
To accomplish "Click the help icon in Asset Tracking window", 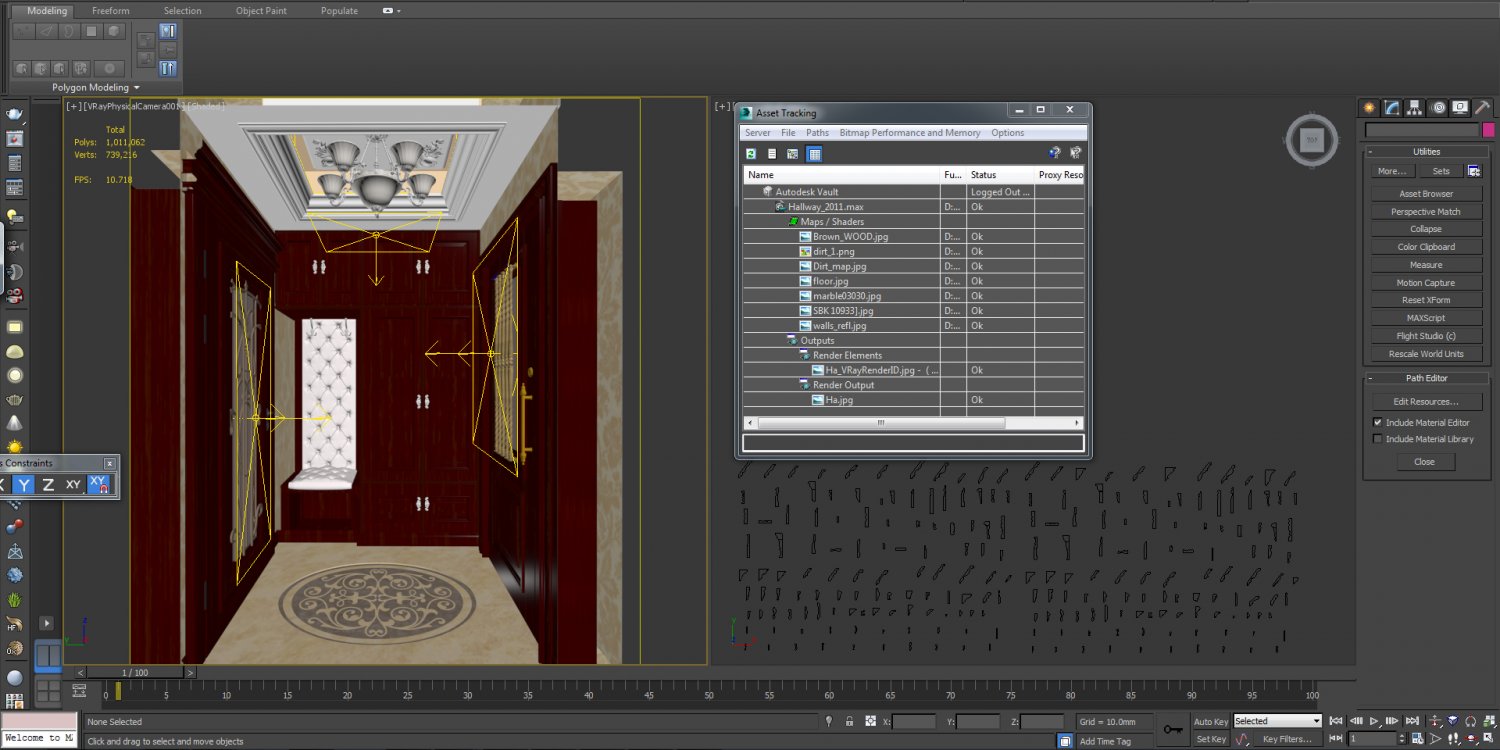I will click(x=1054, y=152).
